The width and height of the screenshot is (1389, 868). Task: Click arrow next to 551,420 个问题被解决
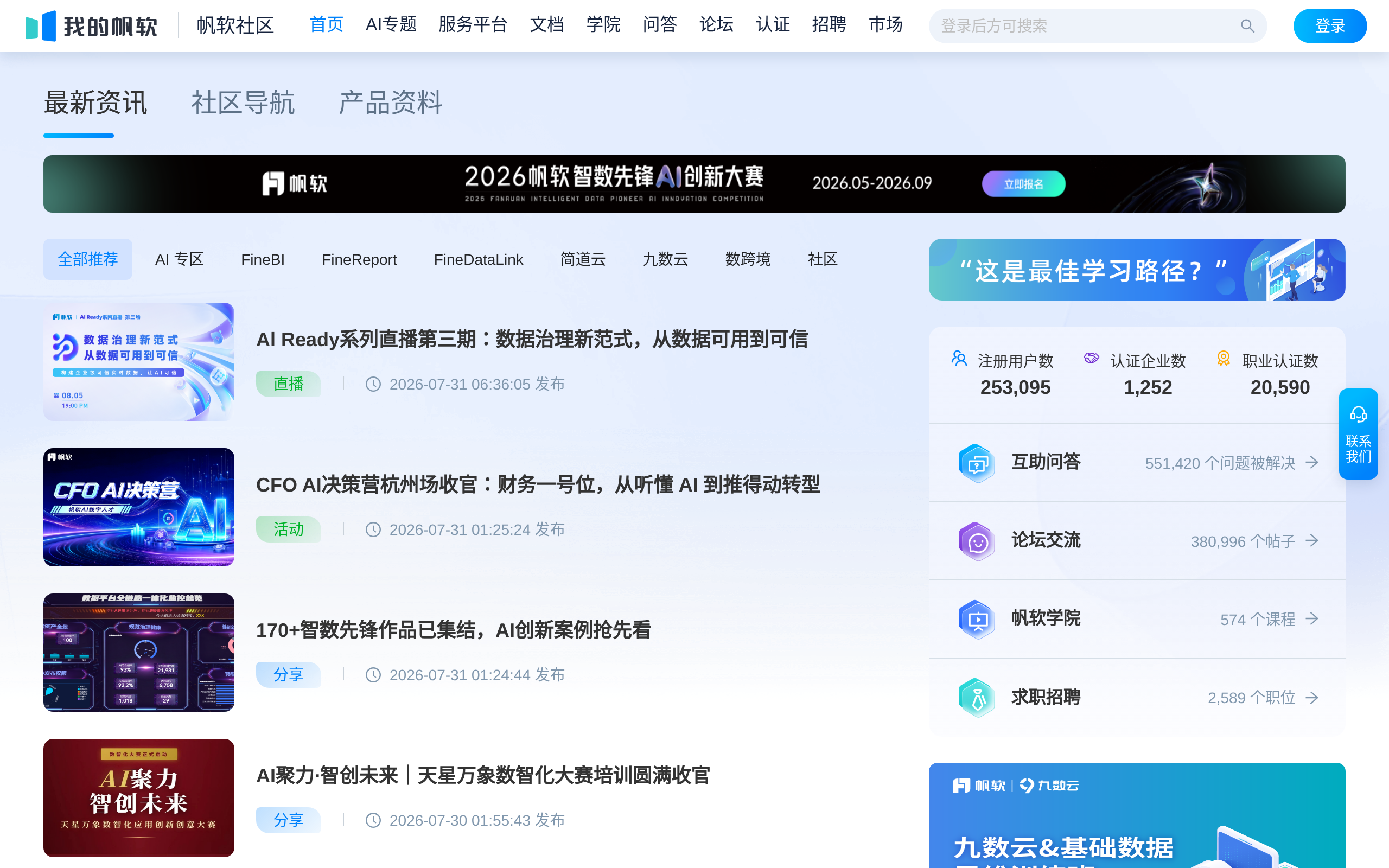click(x=1312, y=463)
